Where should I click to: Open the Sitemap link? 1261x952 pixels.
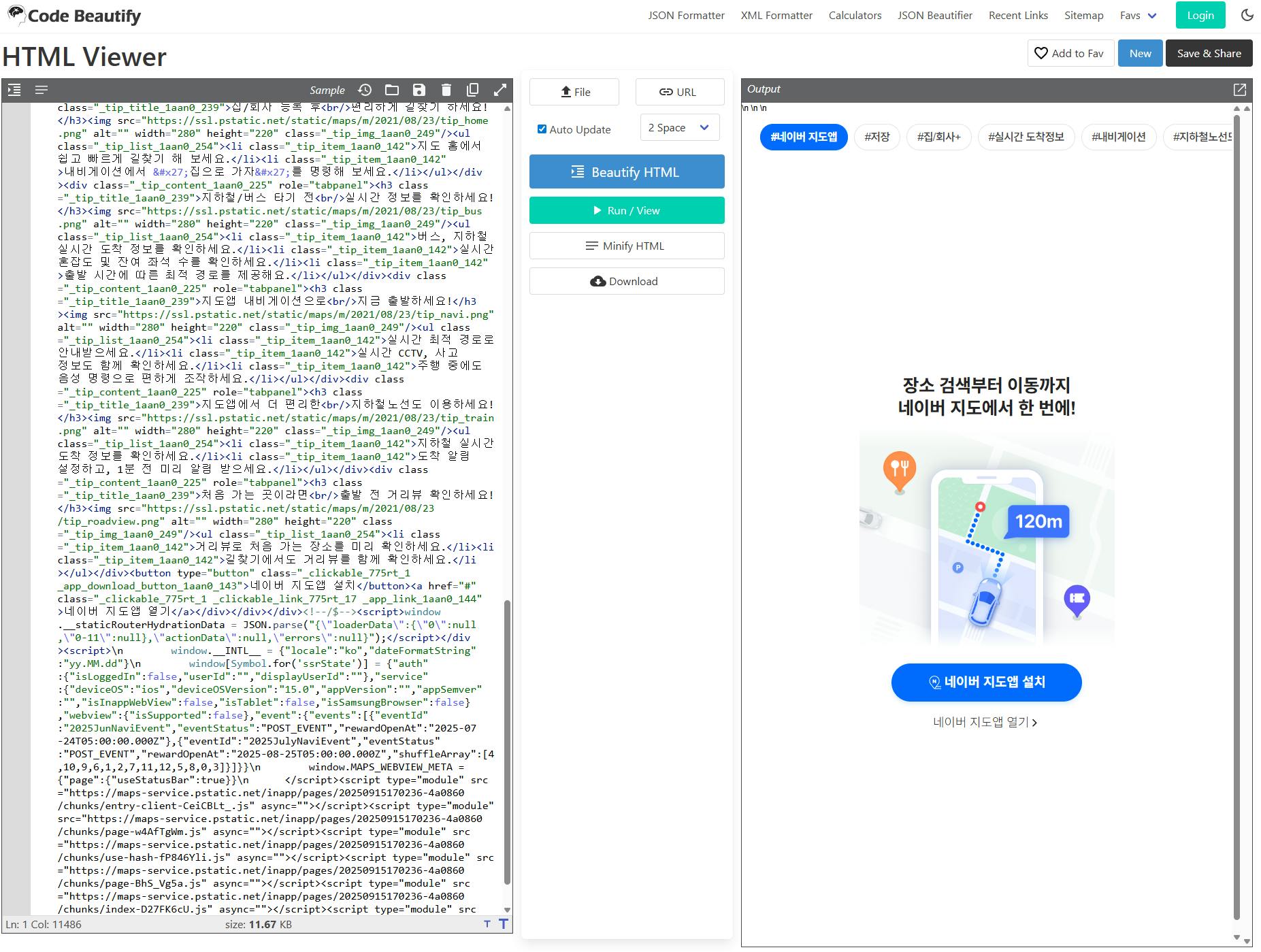(1084, 15)
